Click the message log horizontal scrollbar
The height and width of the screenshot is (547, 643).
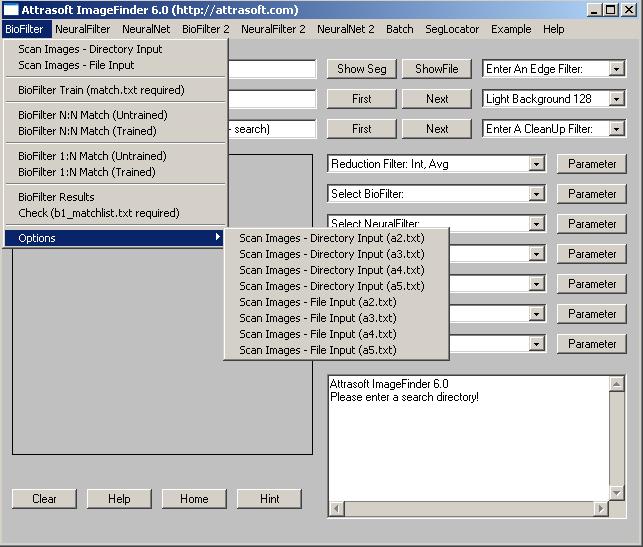[x=477, y=509]
